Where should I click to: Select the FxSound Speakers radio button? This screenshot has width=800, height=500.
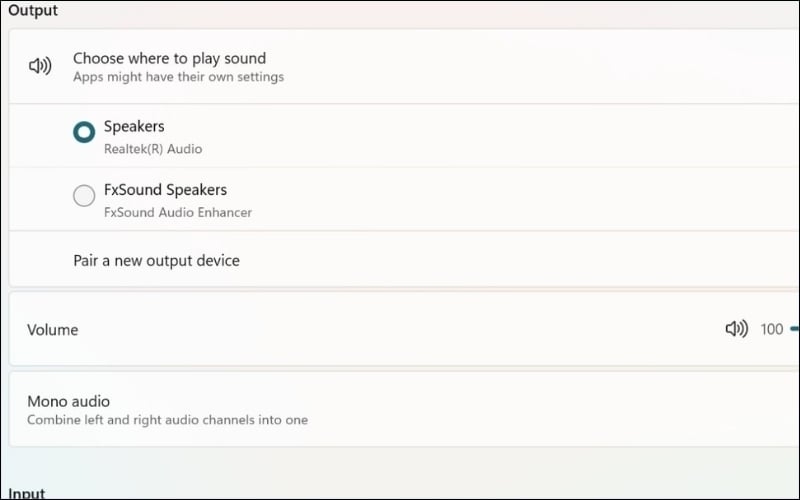(x=84, y=196)
